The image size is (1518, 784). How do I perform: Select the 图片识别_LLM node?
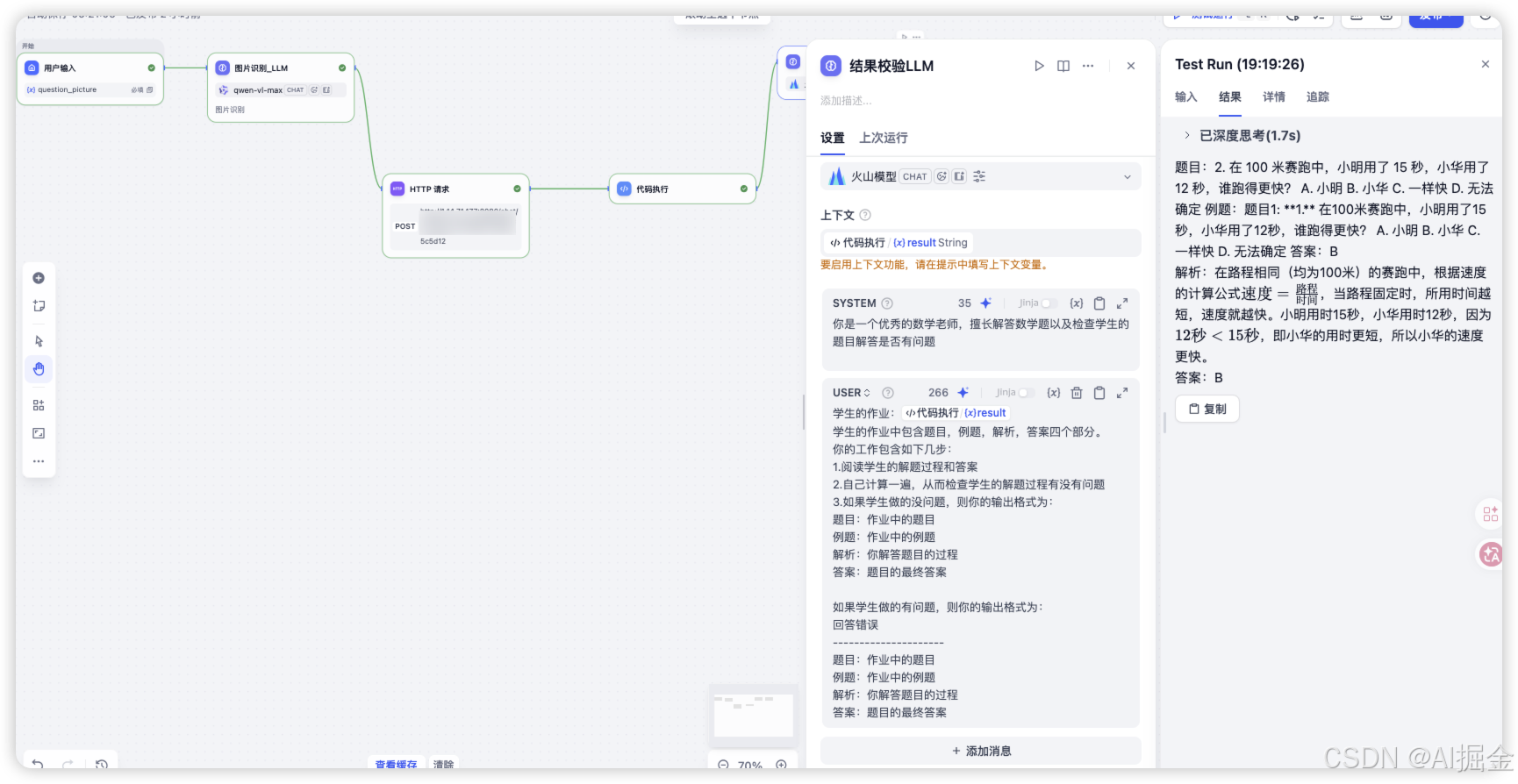point(281,88)
